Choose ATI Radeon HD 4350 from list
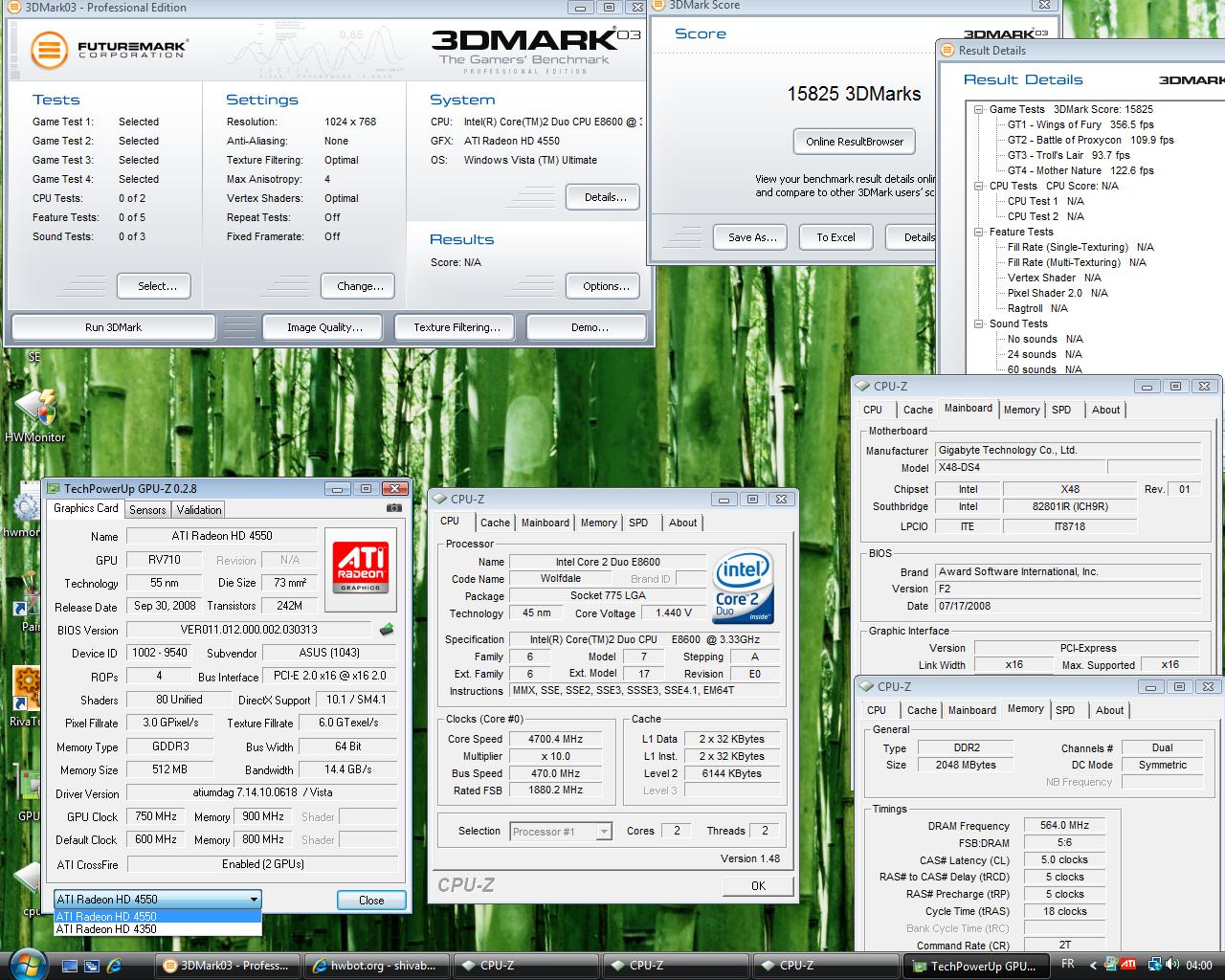Viewport: 1225px width, 980px height. coord(157,929)
